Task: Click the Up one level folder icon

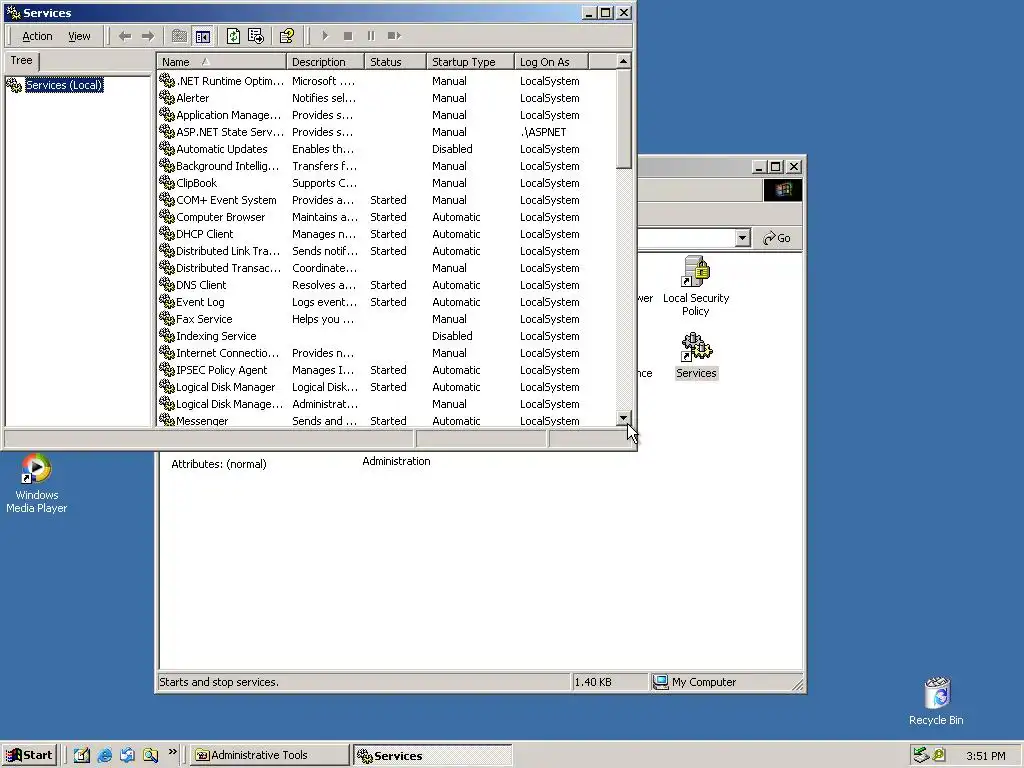Action: click(179, 36)
